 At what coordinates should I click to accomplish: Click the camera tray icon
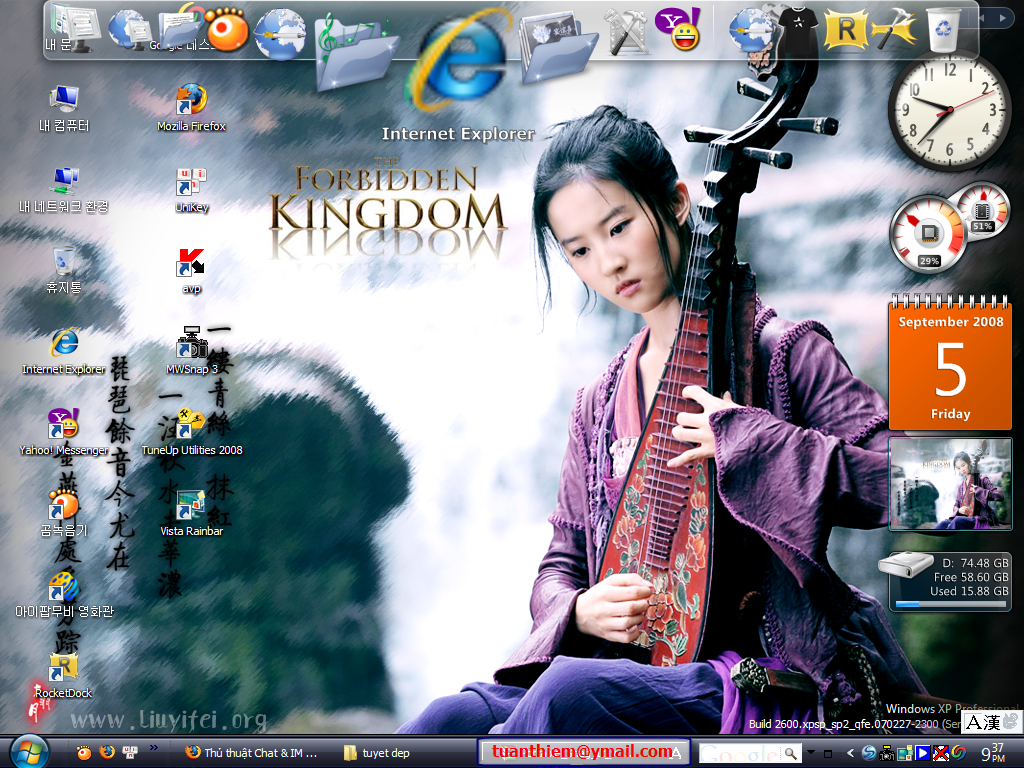[887, 753]
